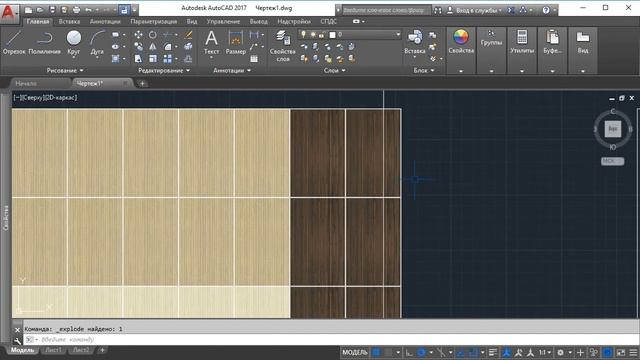The image size is (640, 360).
Task: Toggle snap mode in status bar
Action: click(388, 352)
